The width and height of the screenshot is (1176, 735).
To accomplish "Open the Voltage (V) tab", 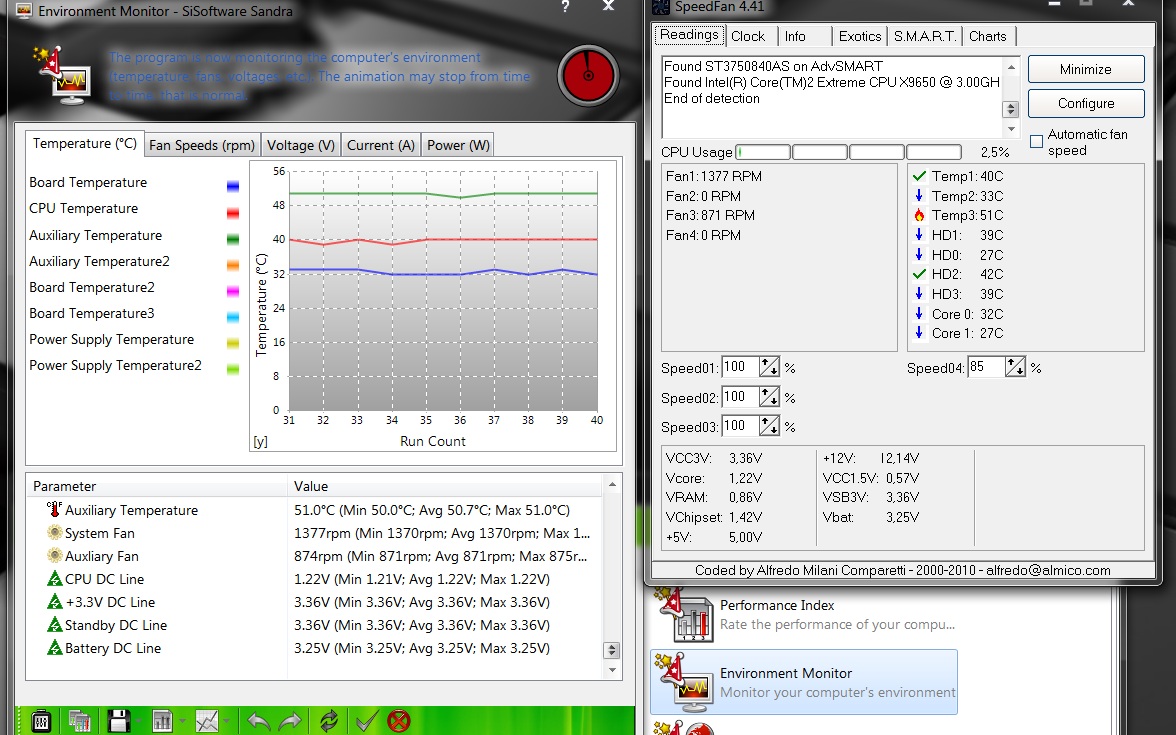I will click(301, 146).
